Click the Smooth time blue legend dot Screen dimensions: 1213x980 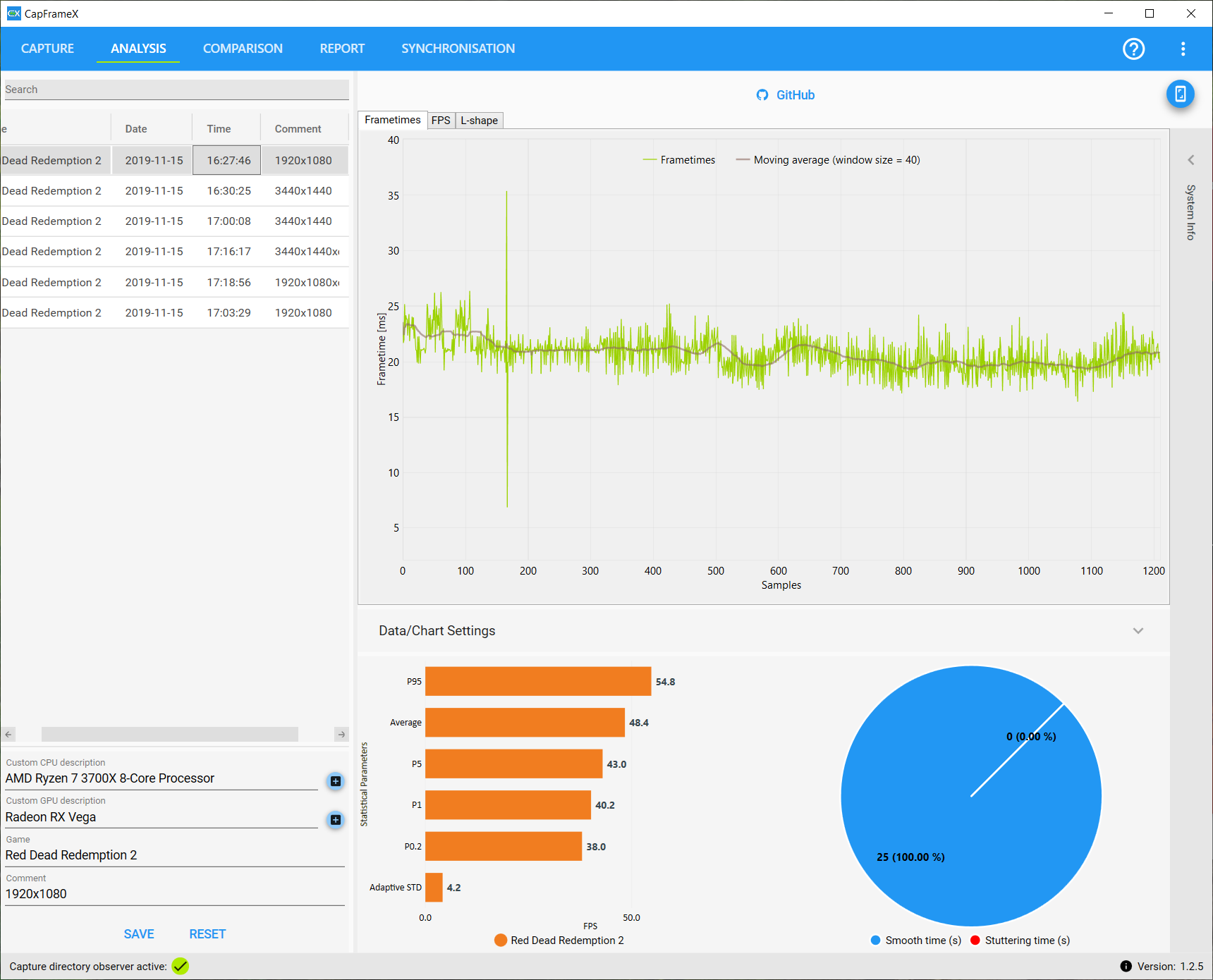pos(876,940)
